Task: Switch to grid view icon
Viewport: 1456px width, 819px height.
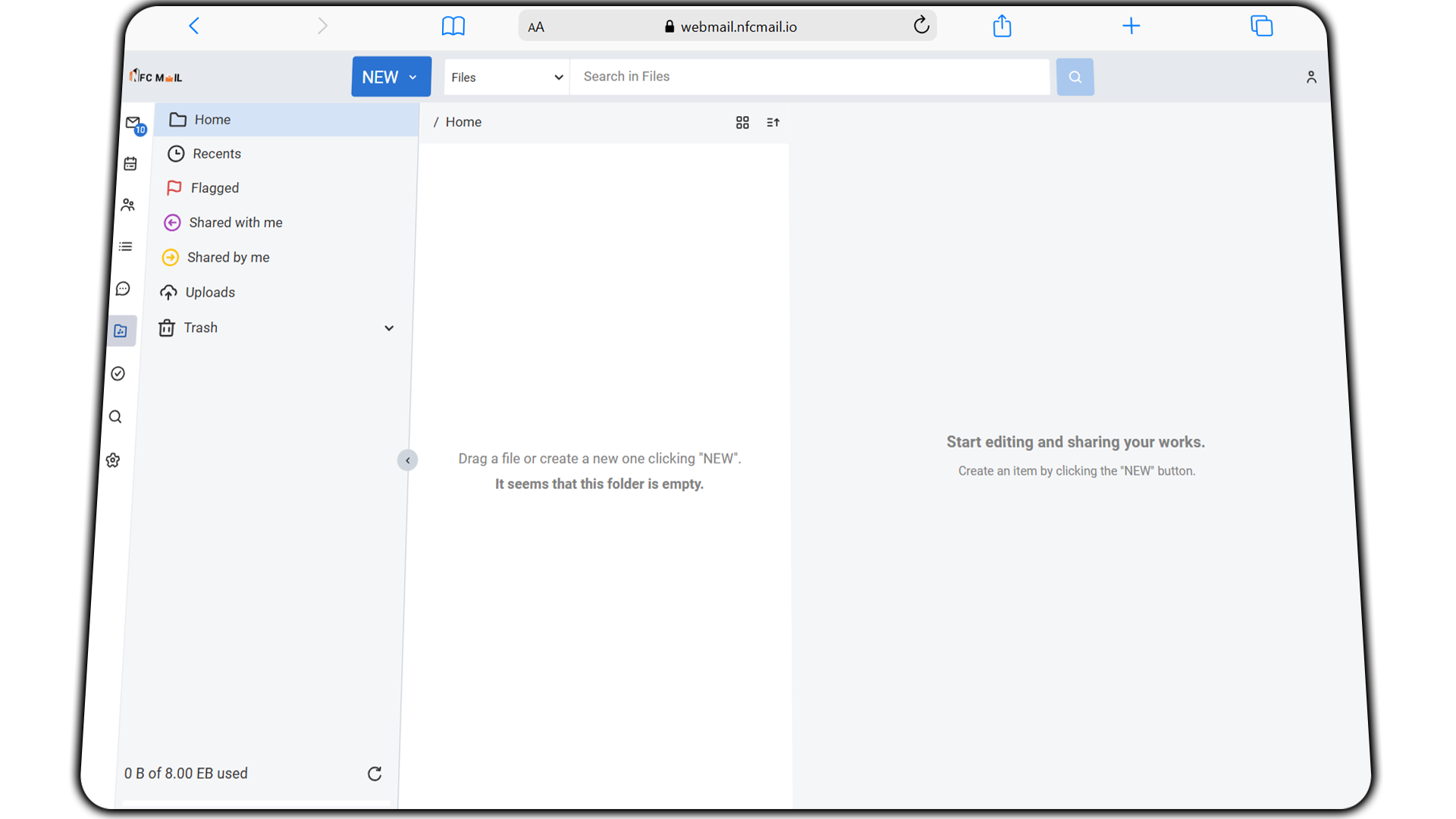Action: (742, 122)
